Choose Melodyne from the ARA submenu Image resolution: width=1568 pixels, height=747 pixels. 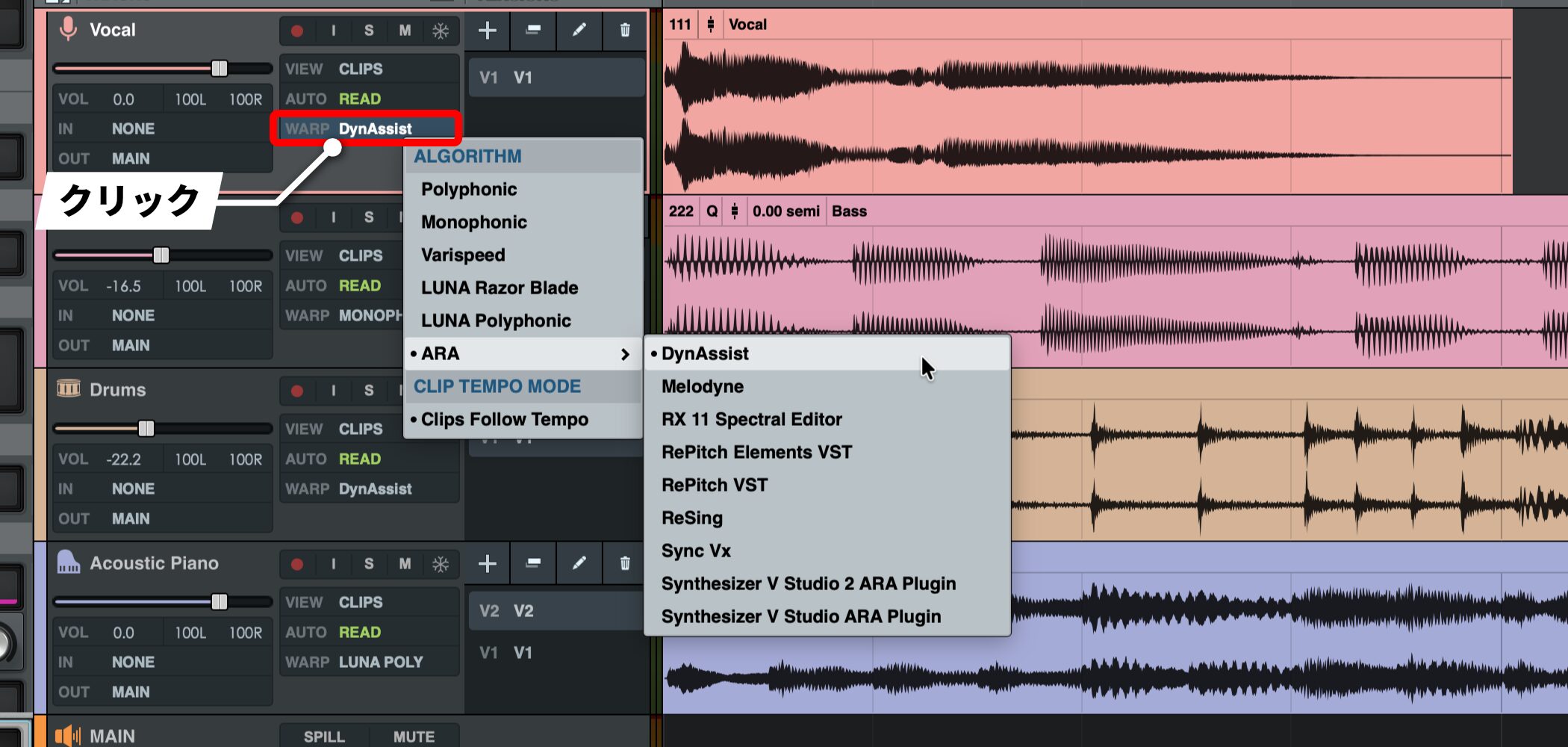[702, 386]
